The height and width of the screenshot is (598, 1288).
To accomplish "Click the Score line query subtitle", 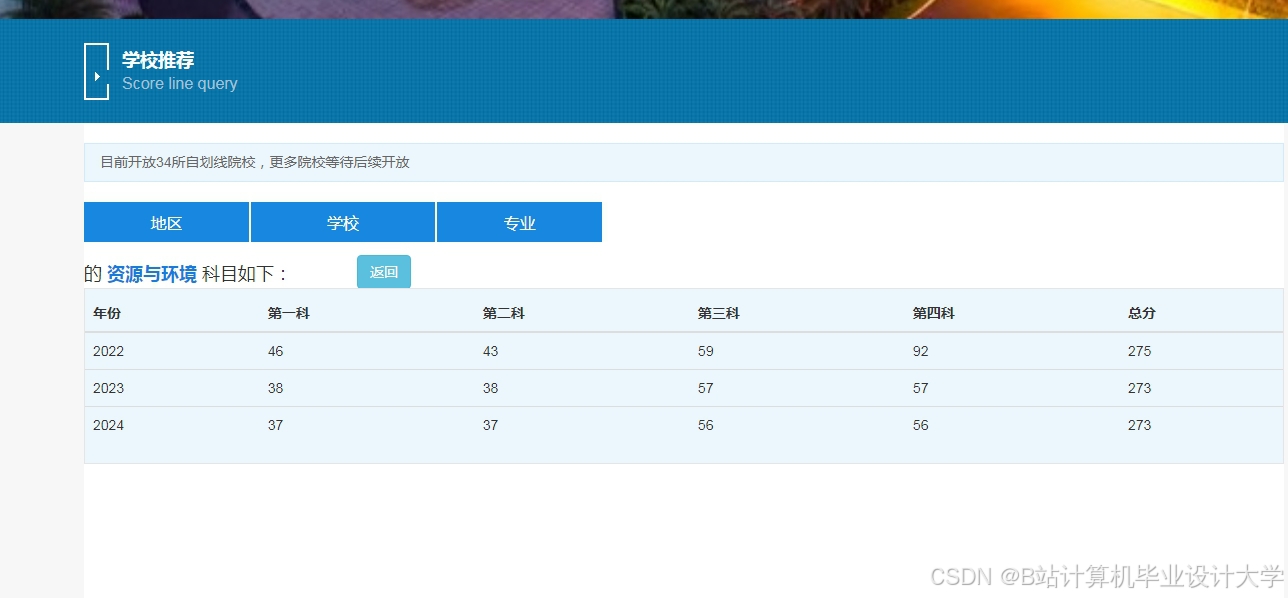I will [x=180, y=84].
